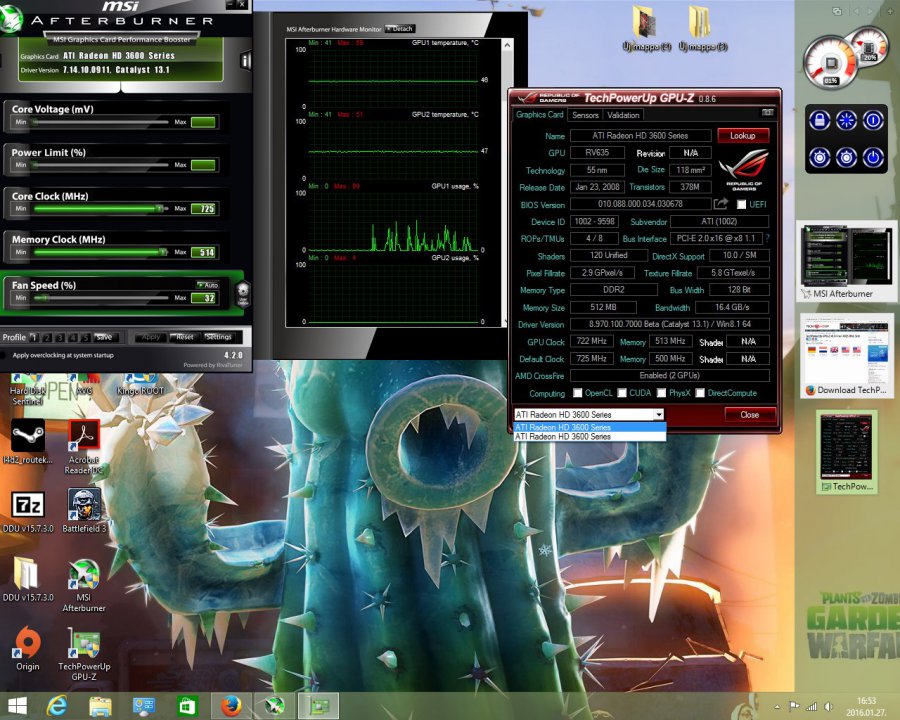Viewport: 900px width, 720px height.
Task: Open Új mappa (2) desktop folder
Action: [646, 29]
